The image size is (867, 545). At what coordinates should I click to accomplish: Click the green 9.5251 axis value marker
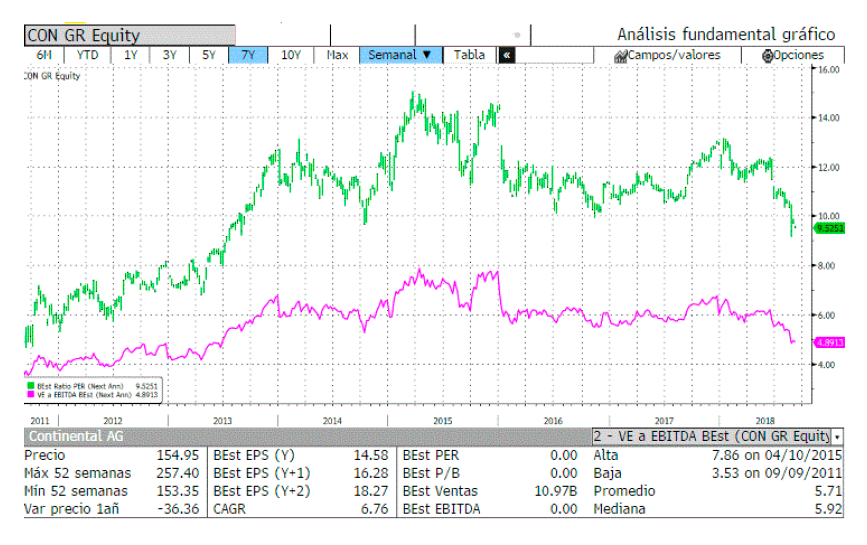tap(829, 228)
